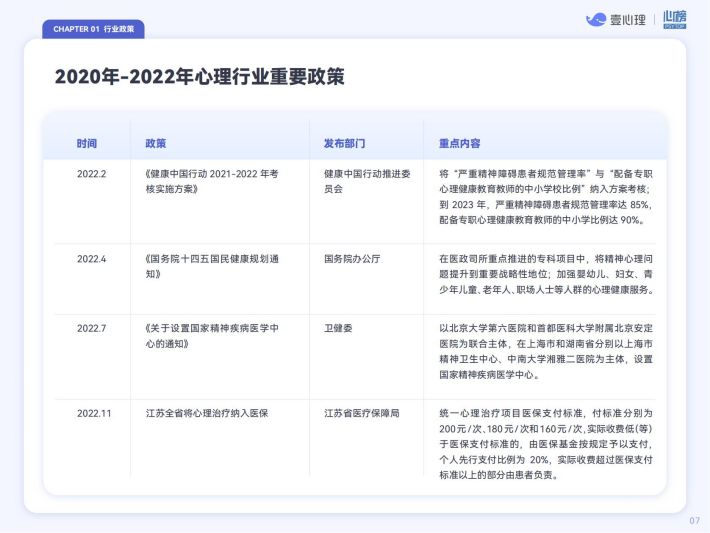This screenshot has height=533, width=710.
Task: Select the CHAPTER 01 行业政策 tab label
Action: click(x=94, y=29)
